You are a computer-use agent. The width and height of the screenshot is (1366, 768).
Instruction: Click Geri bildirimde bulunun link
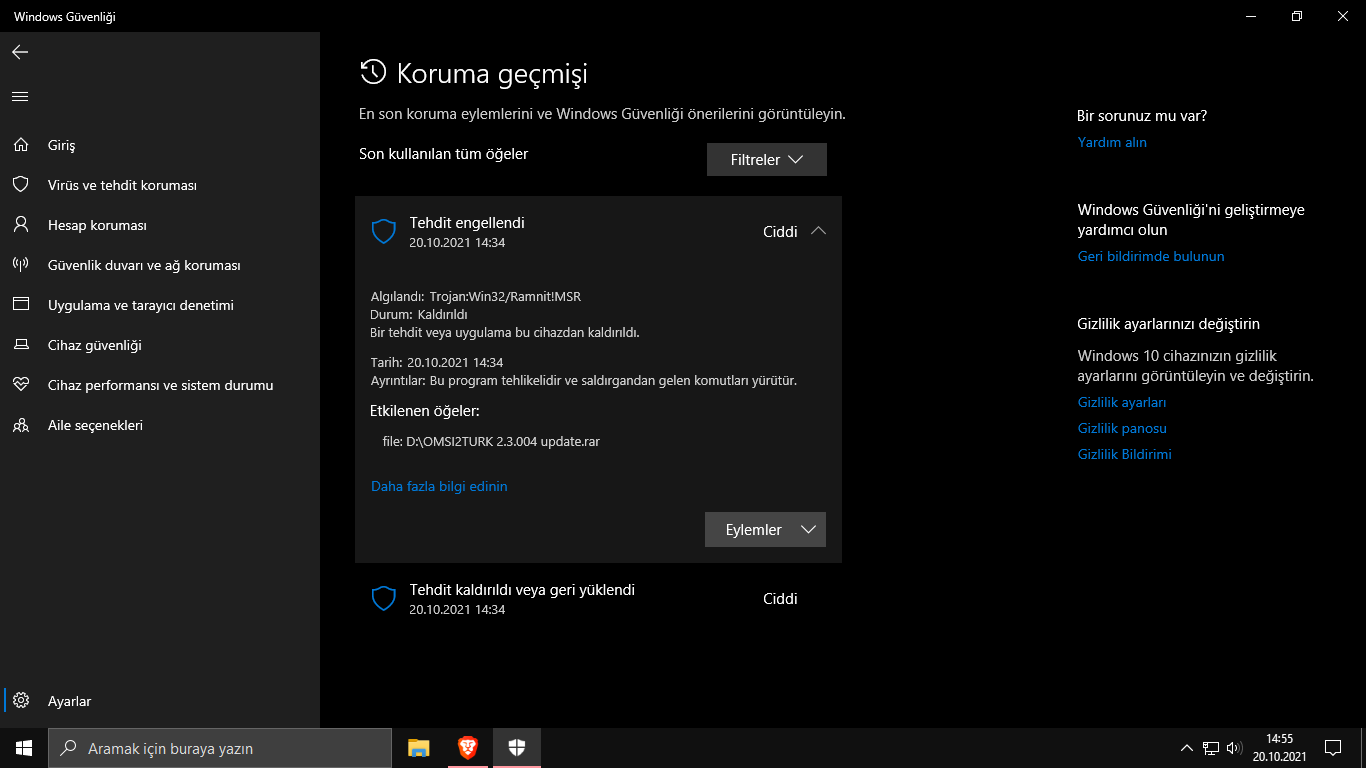1151,256
